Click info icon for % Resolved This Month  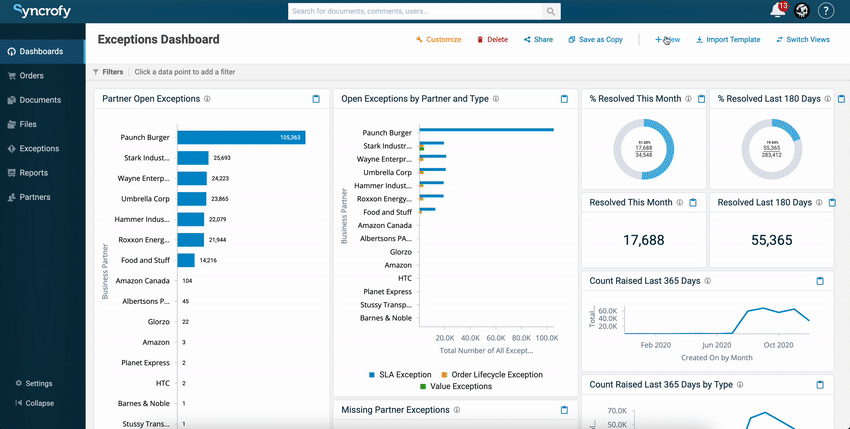688,99
